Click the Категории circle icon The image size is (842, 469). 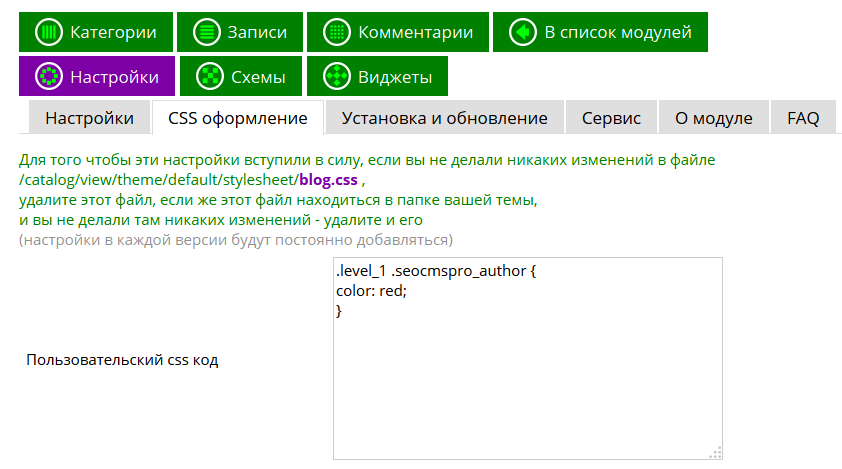point(49,33)
